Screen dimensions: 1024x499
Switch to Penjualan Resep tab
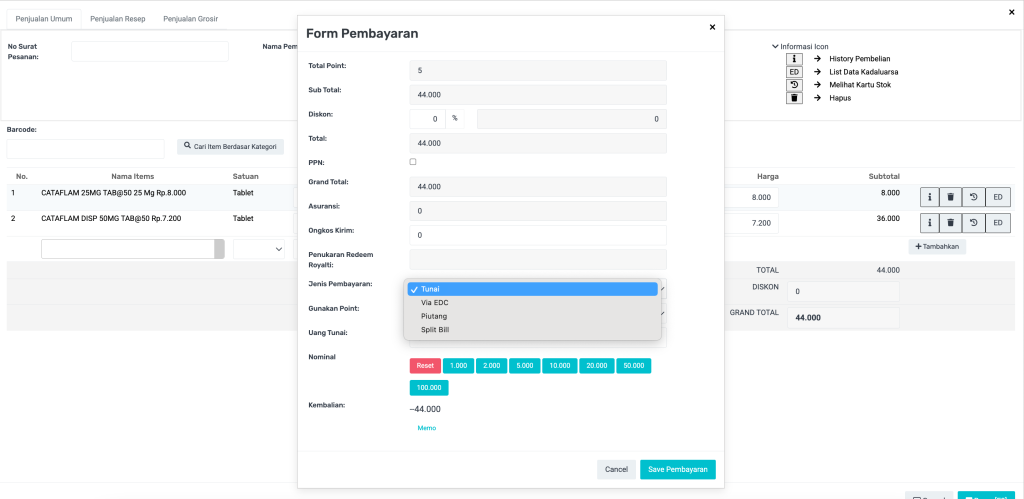[117, 19]
